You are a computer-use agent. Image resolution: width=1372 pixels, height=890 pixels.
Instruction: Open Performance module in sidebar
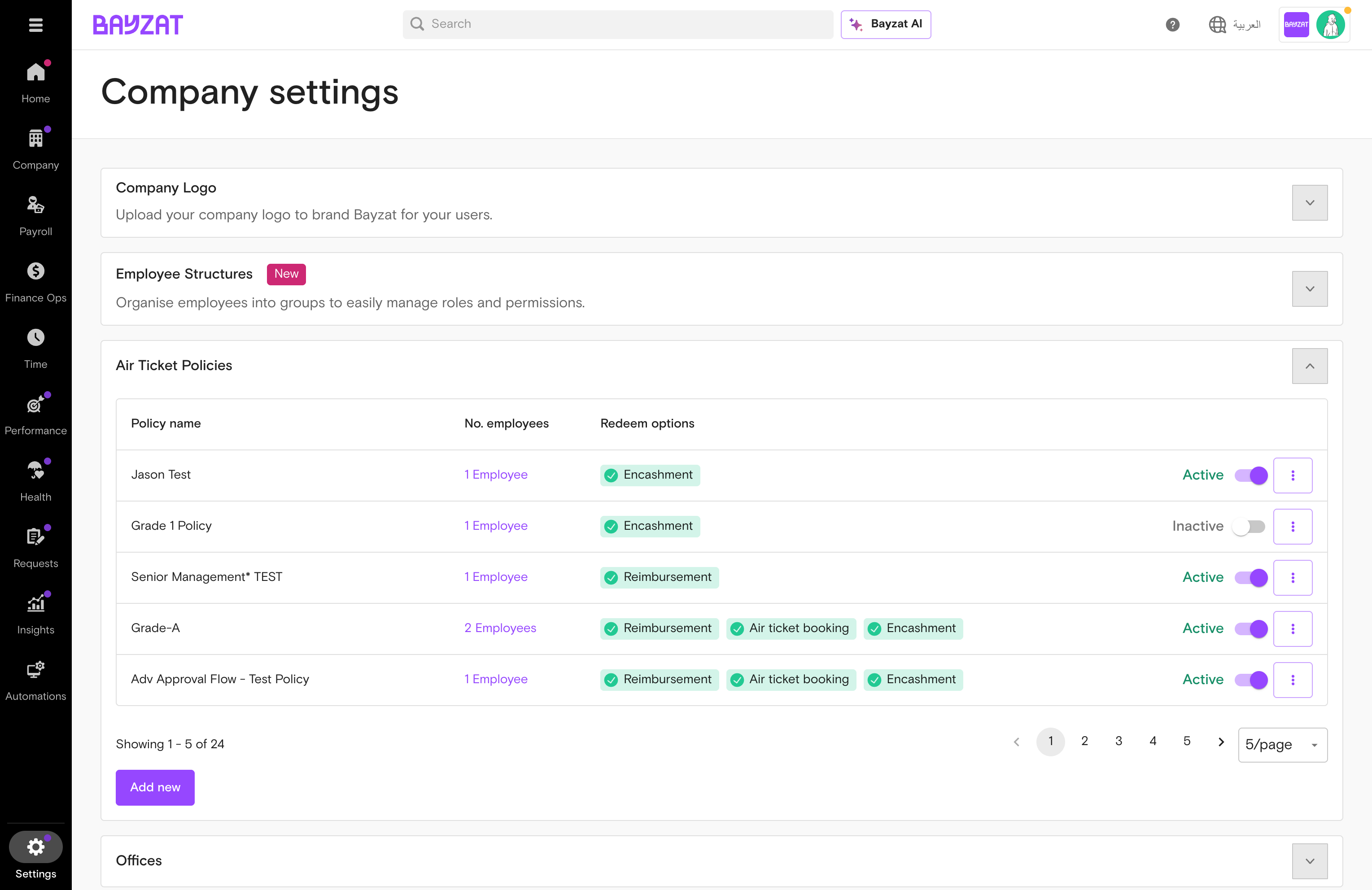click(x=36, y=414)
